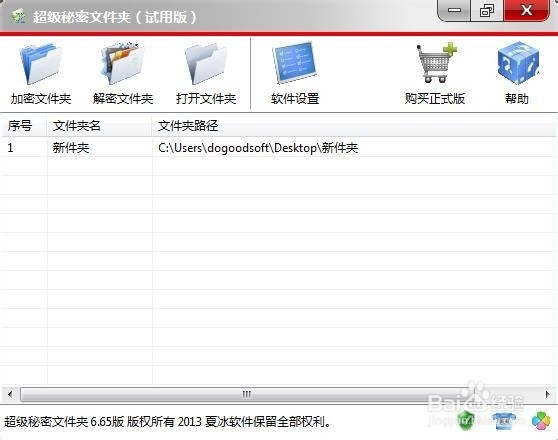This screenshot has height=440, width=558.
Task: Click status bar text 超级秘密文件夹 6.65版
Action: (64, 422)
